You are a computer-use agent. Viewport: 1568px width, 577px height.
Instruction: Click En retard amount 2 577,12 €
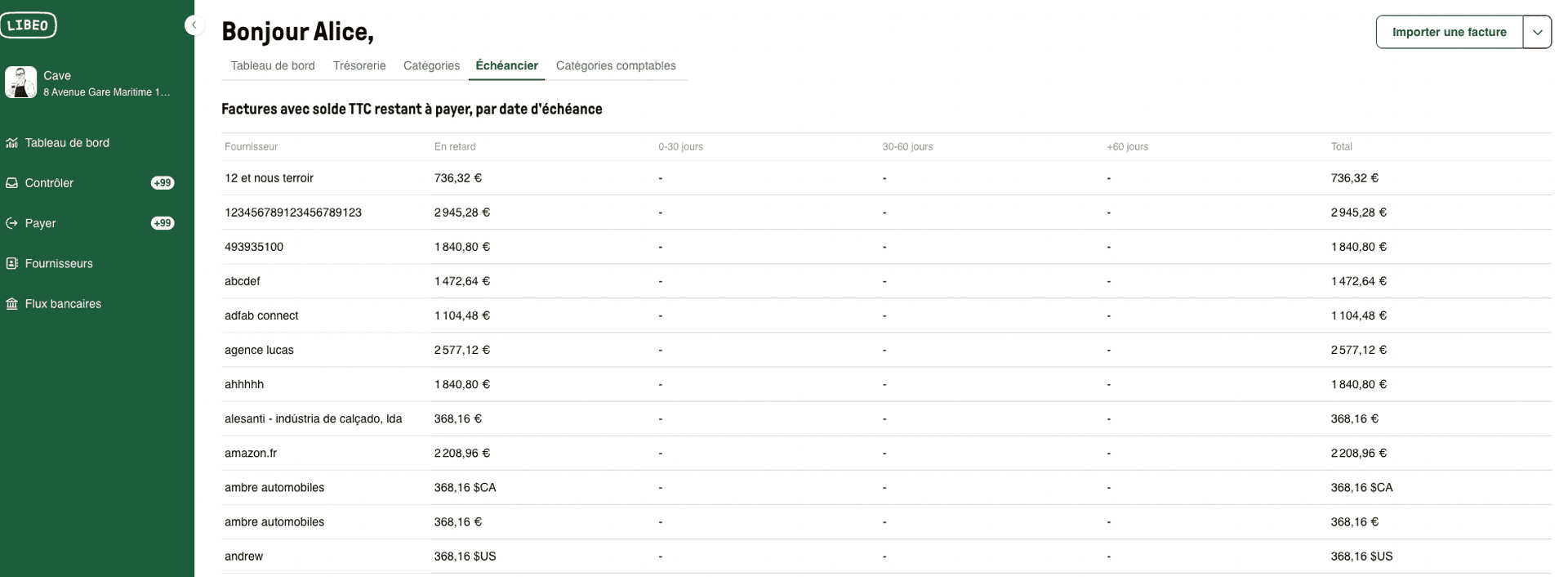tap(462, 350)
